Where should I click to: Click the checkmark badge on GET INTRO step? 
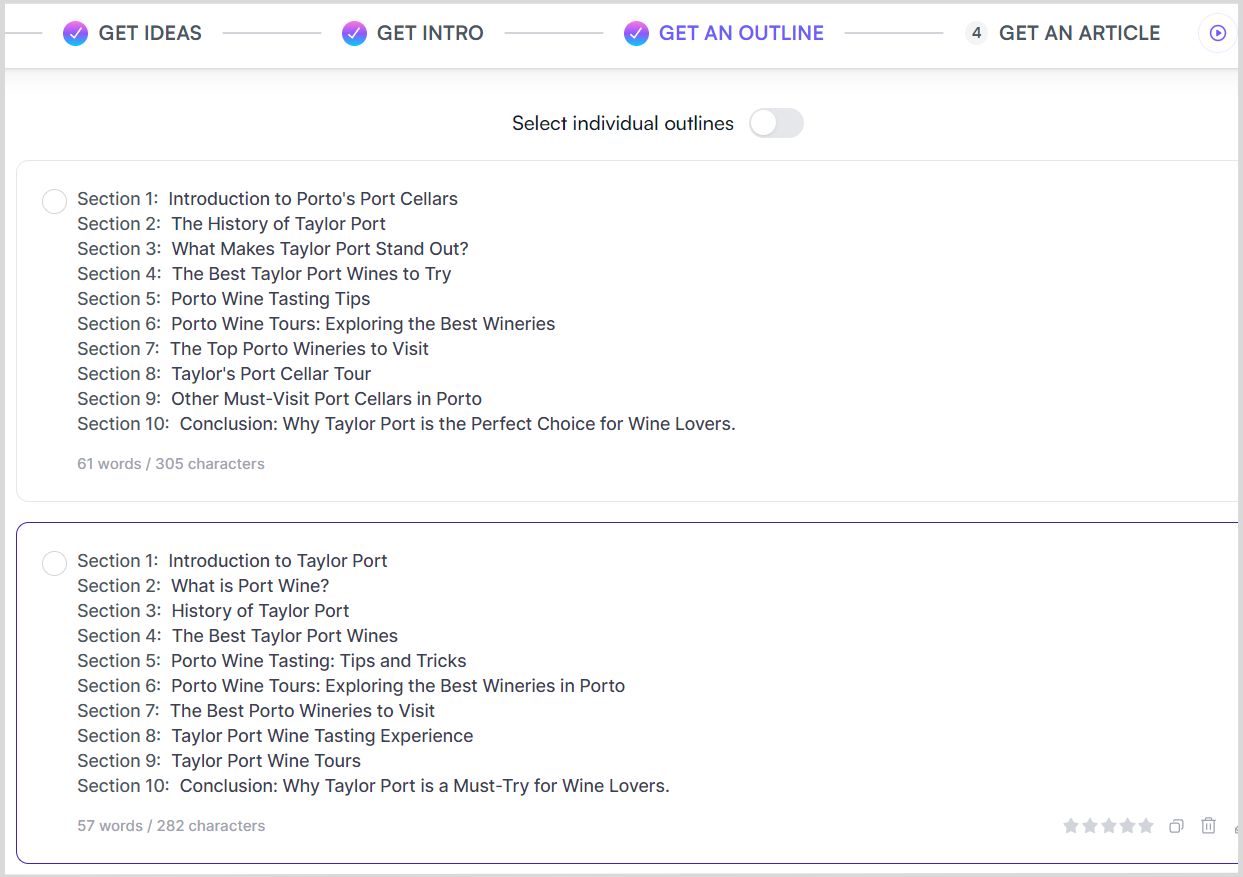(x=354, y=33)
